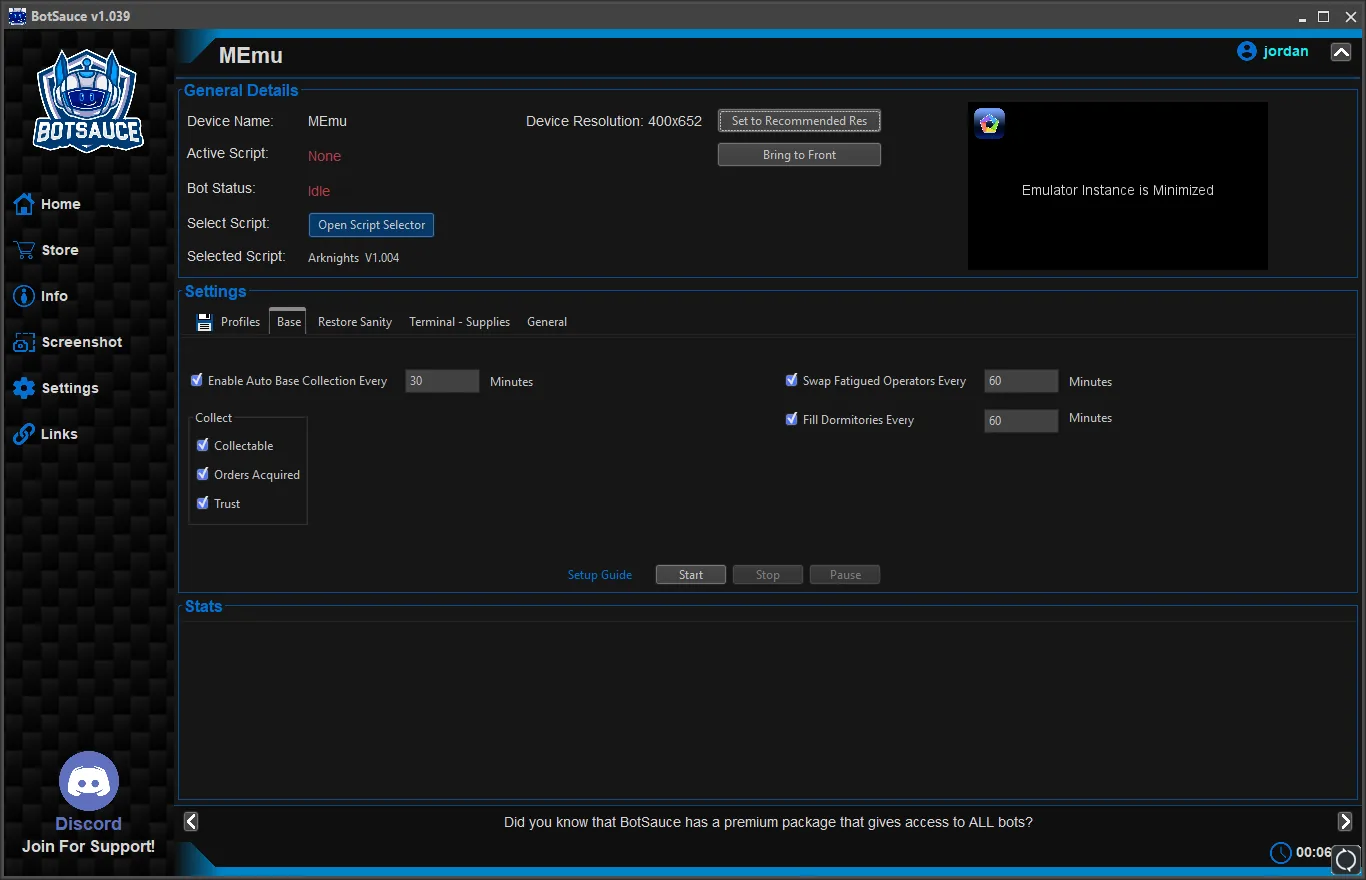Click the emulator app icon in preview
1366x880 pixels.
pyautogui.click(x=989, y=123)
